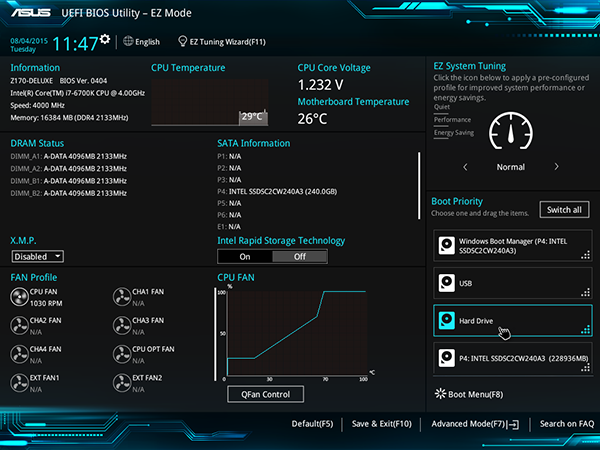Select the EXT FAN1 icon
The image size is (600, 450).
point(19,383)
